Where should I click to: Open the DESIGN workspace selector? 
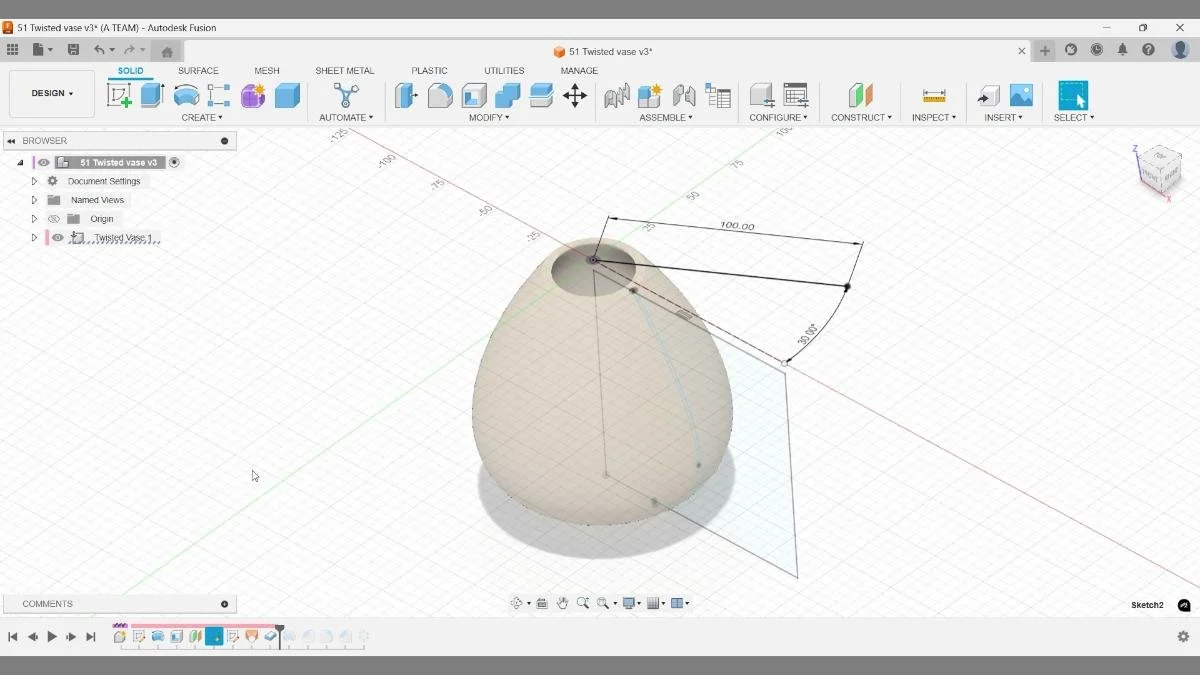51,93
